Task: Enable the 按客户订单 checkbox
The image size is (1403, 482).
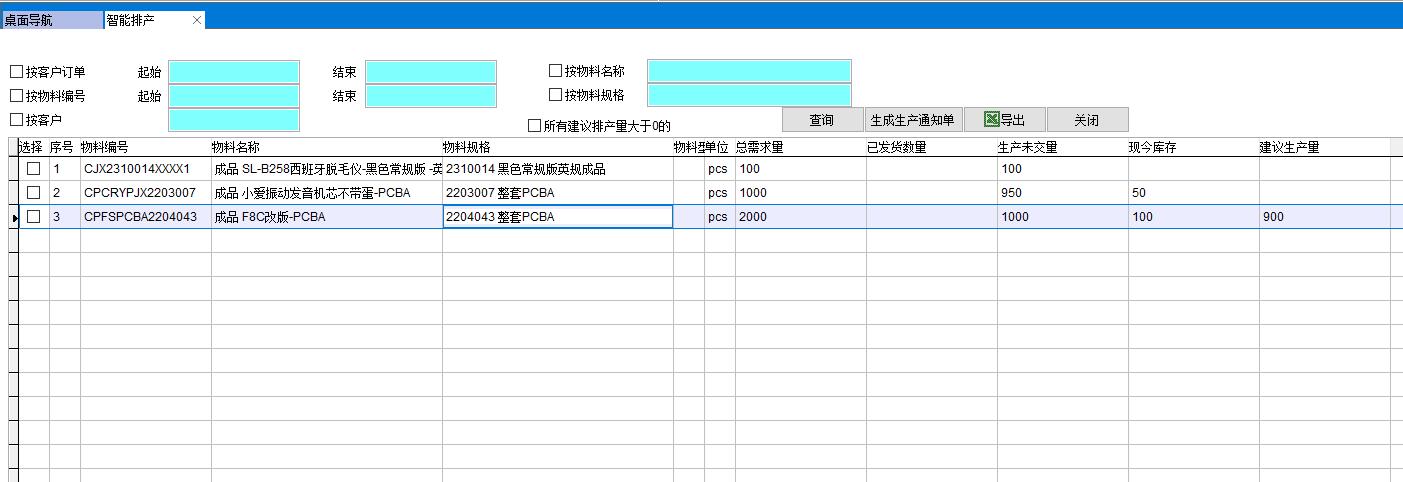Action: tap(16, 72)
